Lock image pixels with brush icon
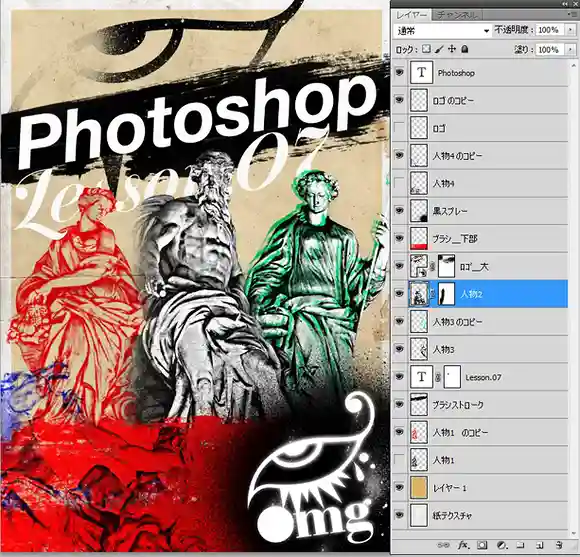 click(x=439, y=49)
